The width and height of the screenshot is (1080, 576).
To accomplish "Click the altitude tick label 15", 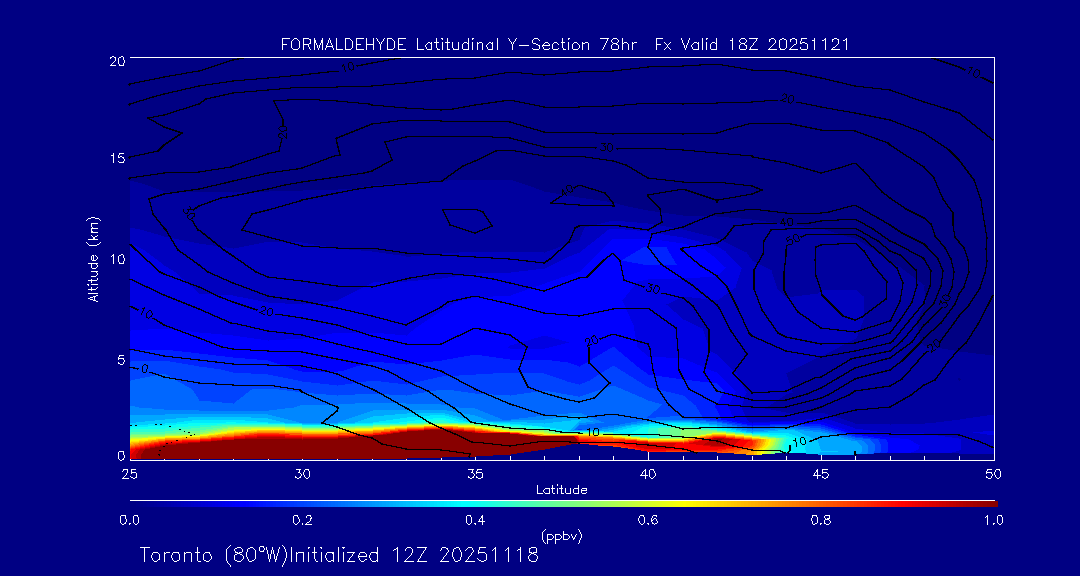I will [x=115, y=159].
